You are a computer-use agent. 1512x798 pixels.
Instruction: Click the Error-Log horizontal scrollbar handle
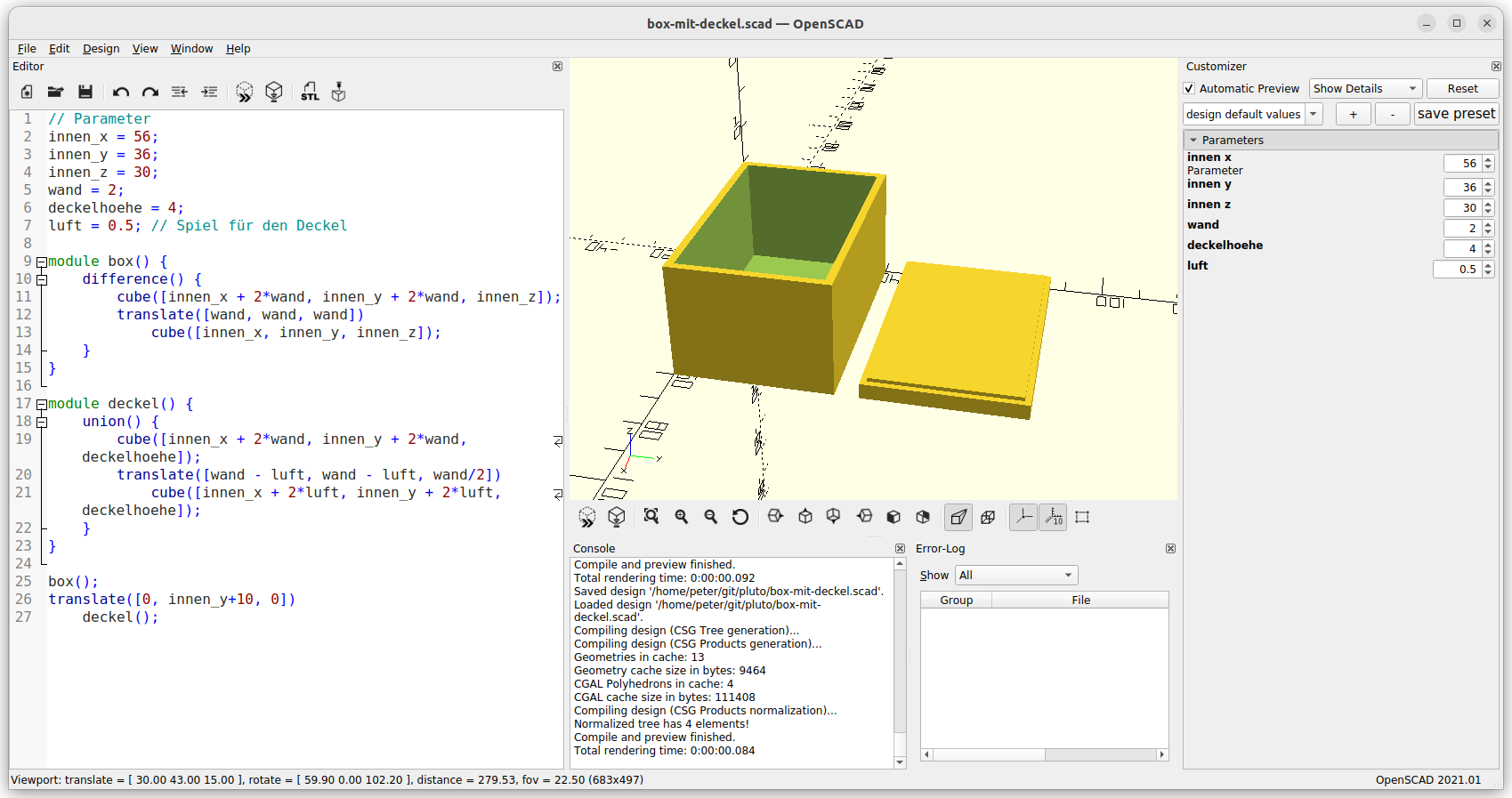989,754
